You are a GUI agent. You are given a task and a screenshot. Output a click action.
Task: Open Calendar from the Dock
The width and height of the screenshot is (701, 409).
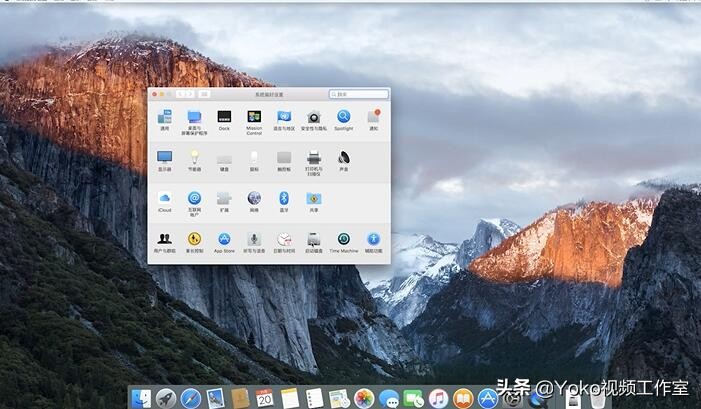[x=265, y=398]
